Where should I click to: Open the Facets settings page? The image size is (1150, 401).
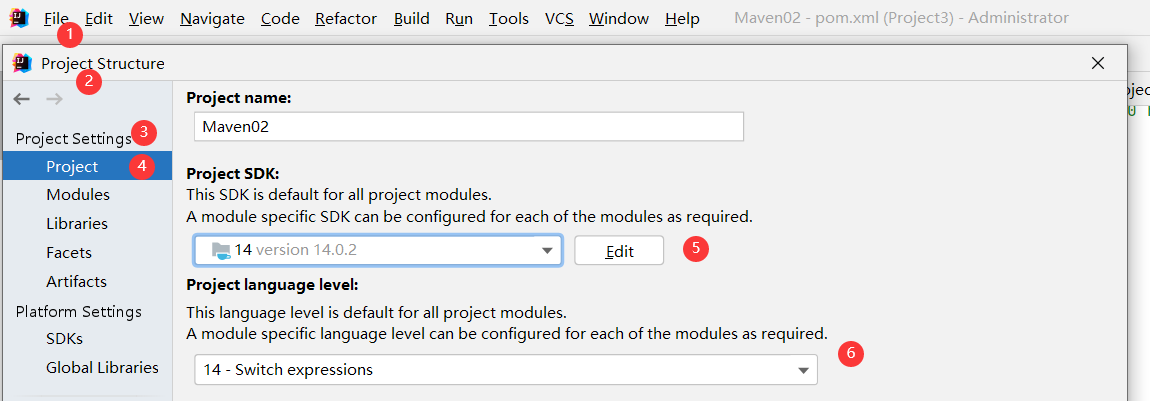pyautogui.click(x=69, y=253)
